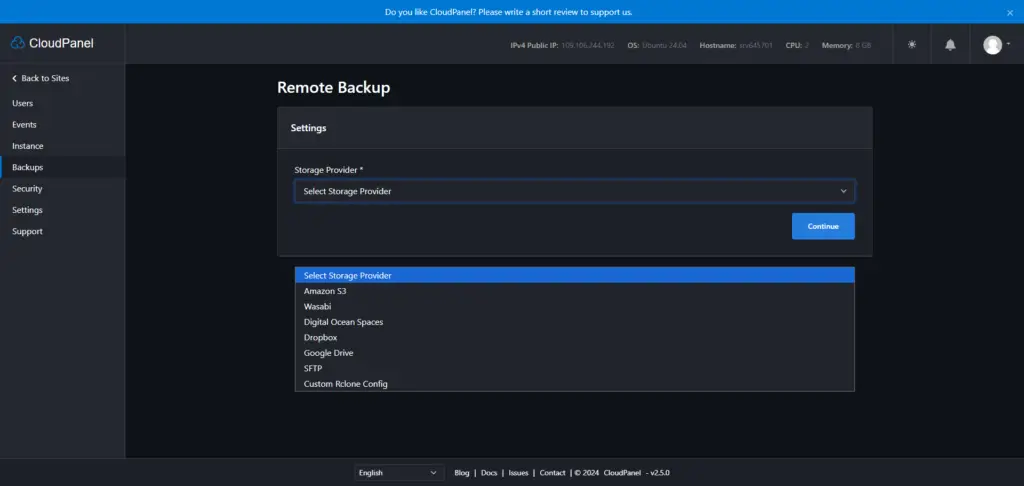Select Custom Rclone Config option
Screen dimensions: 1024x486
[x=575, y=384]
